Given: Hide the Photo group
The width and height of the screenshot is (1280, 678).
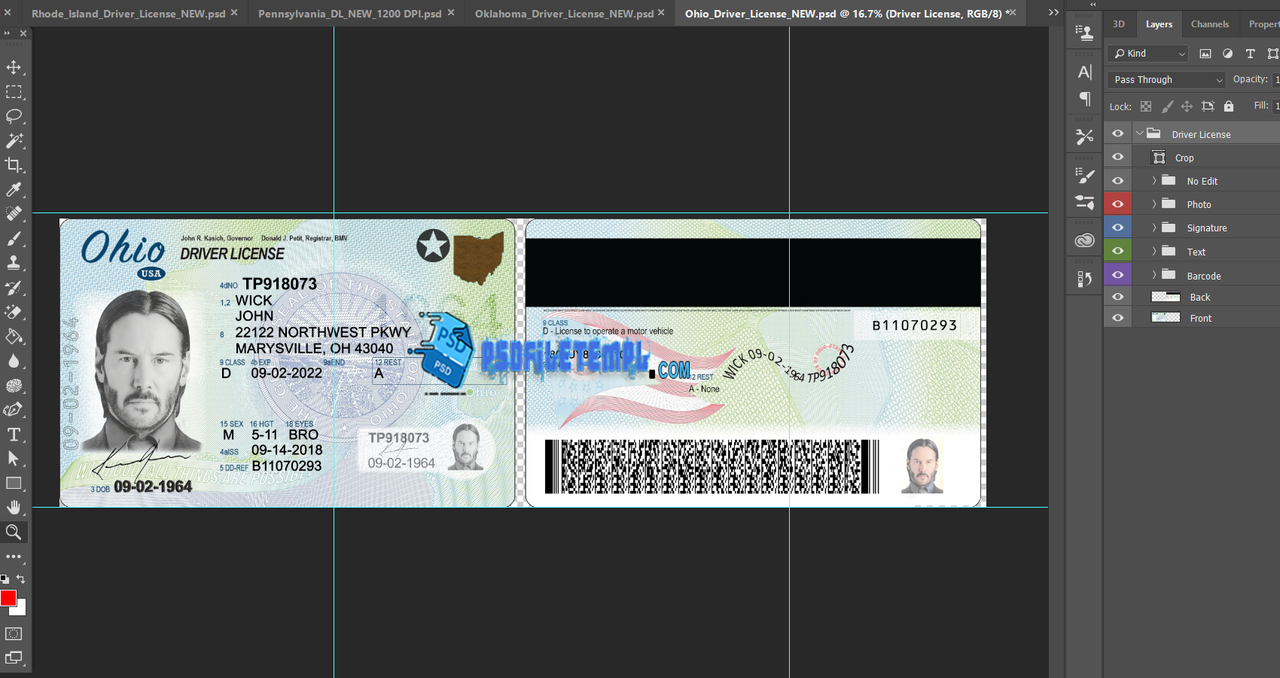Looking at the screenshot, I should point(1118,204).
